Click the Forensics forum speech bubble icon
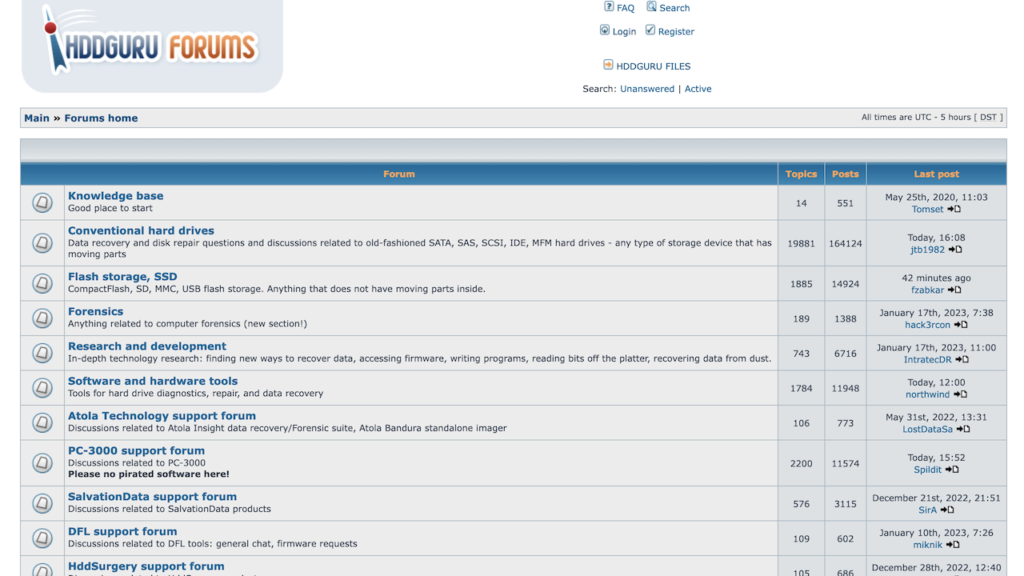Viewport: 1024px width, 576px height. click(x=41, y=317)
